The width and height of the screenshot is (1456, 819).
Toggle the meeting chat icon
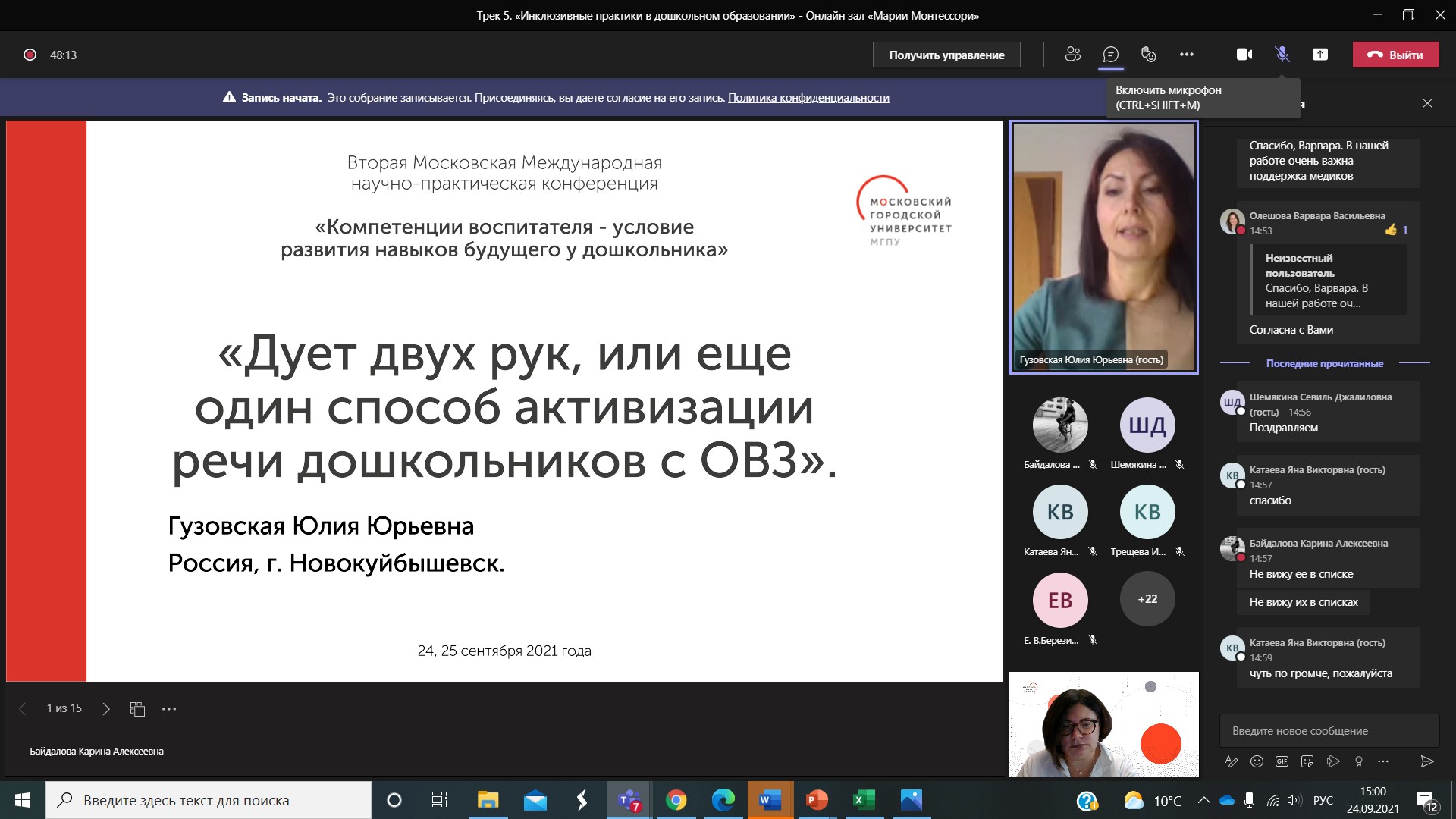click(1111, 55)
